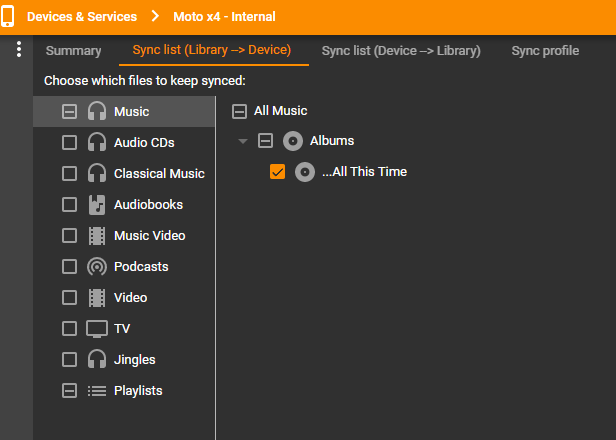
Task: Enable the Audio CDs sync checkbox
Action: point(69,143)
